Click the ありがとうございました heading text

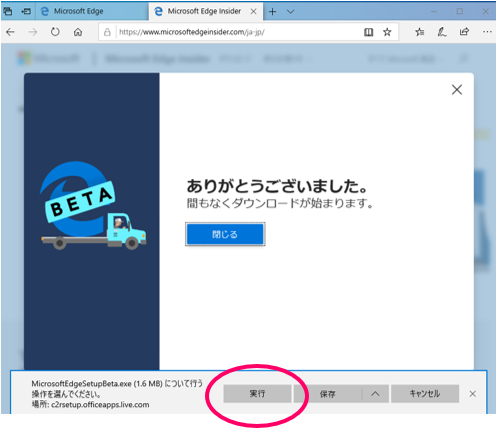coord(277,186)
